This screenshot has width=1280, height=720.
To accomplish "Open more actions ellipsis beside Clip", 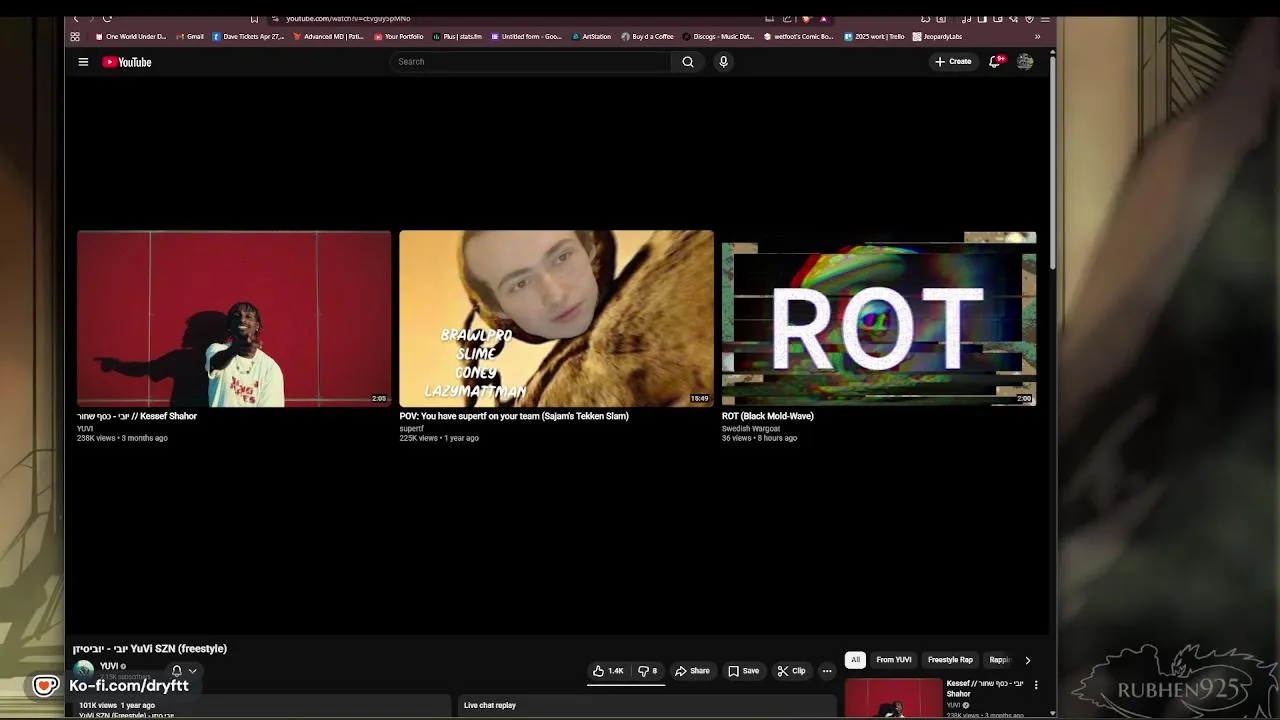I will tap(827, 671).
